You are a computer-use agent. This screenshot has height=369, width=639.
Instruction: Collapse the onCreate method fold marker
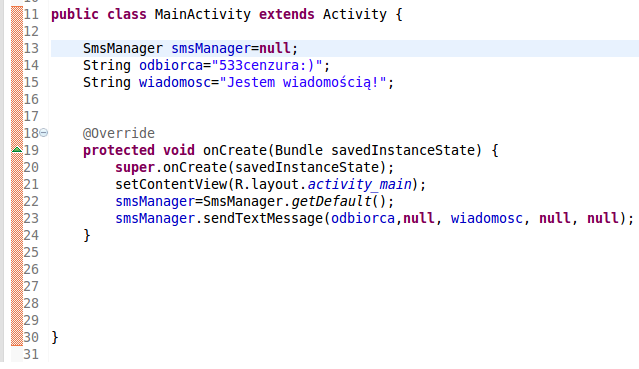tap(44, 133)
